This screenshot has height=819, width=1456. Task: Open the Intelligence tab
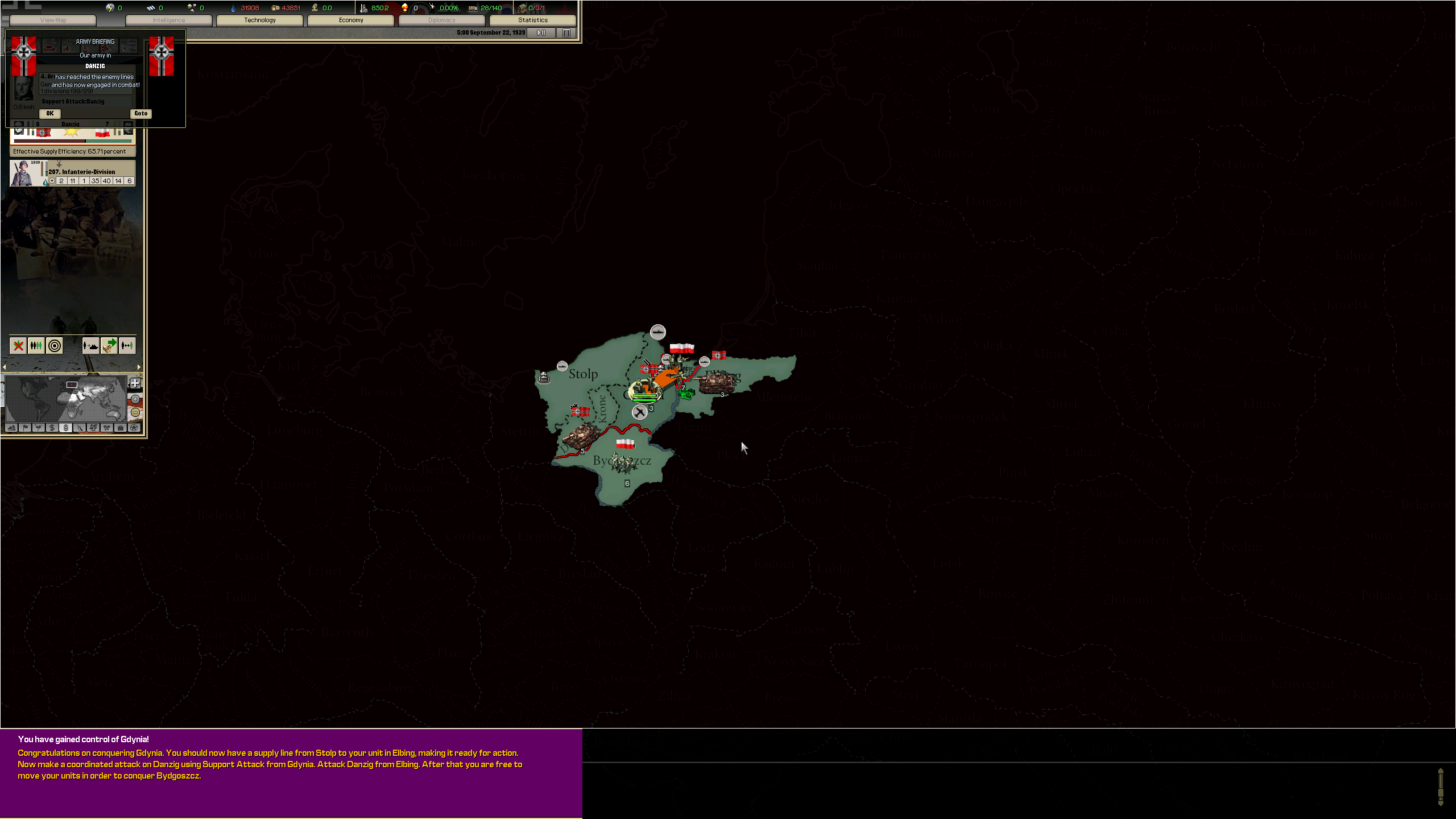pos(169,20)
